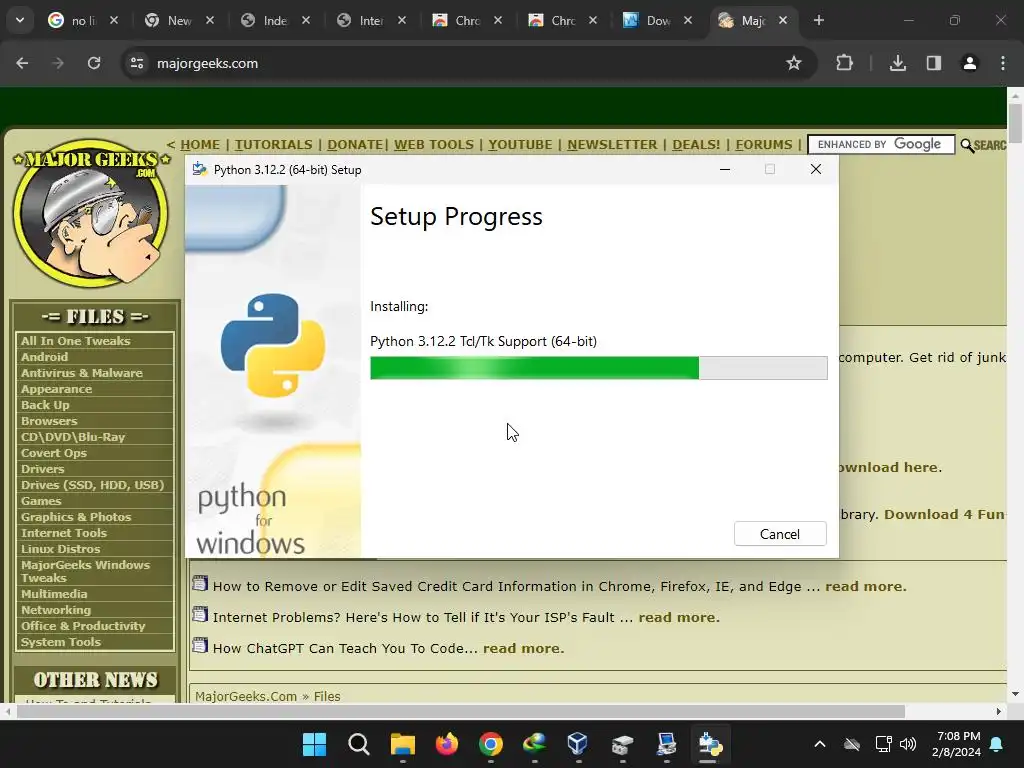Viewport: 1024px width, 768px height.
Task: Open taskbar Search icon
Action: pyautogui.click(x=359, y=744)
